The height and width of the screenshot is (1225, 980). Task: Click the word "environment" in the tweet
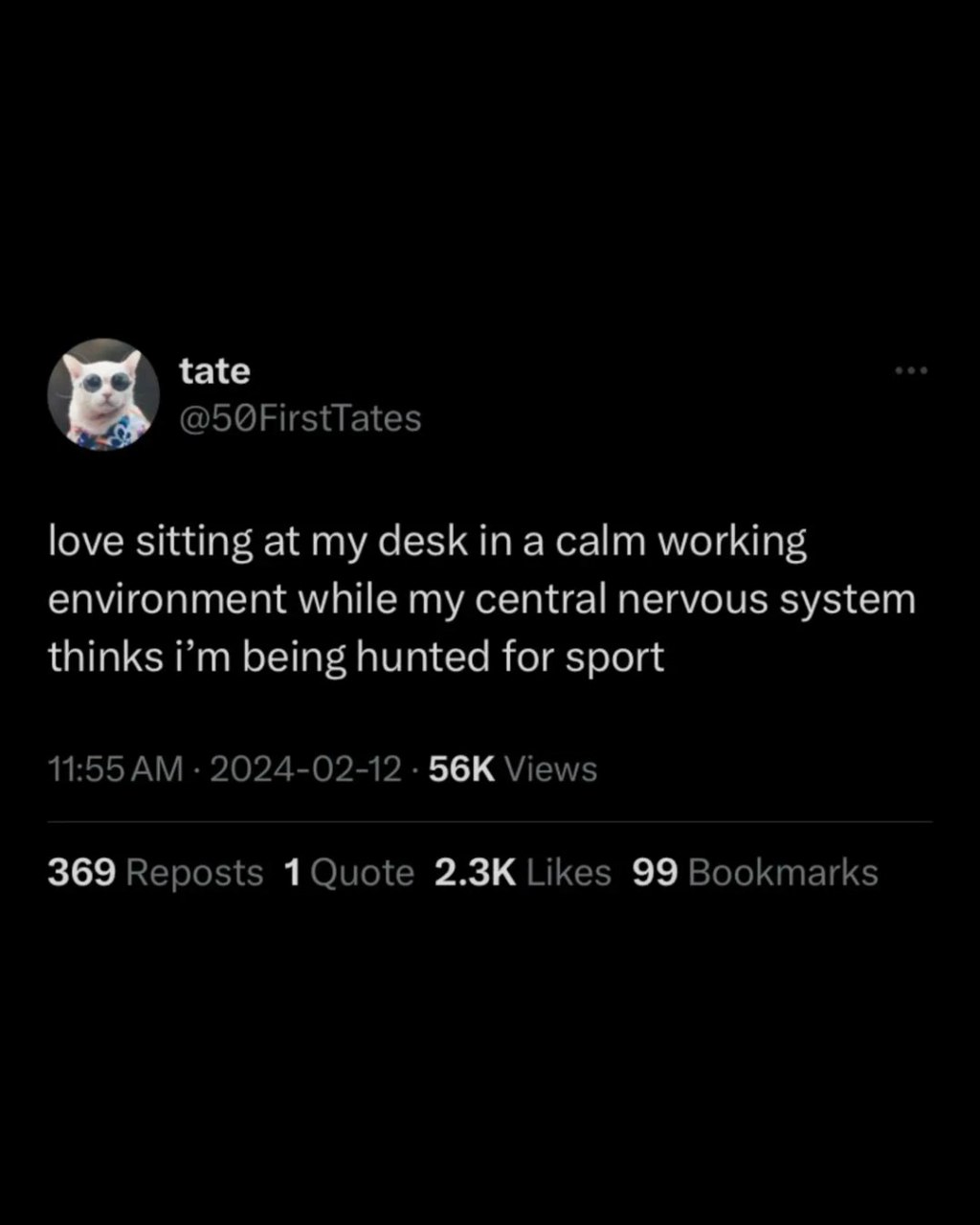(167, 599)
